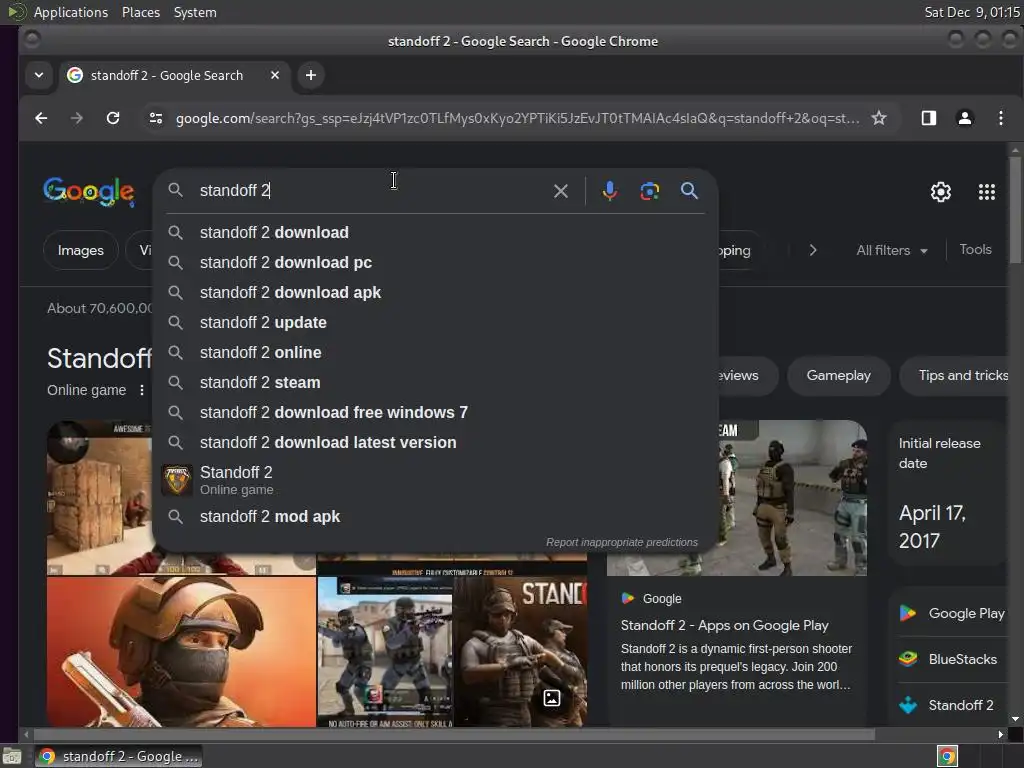The image size is (1024, 768).
Task: Open Chrome side panel
Action: (x=929, y=118)
